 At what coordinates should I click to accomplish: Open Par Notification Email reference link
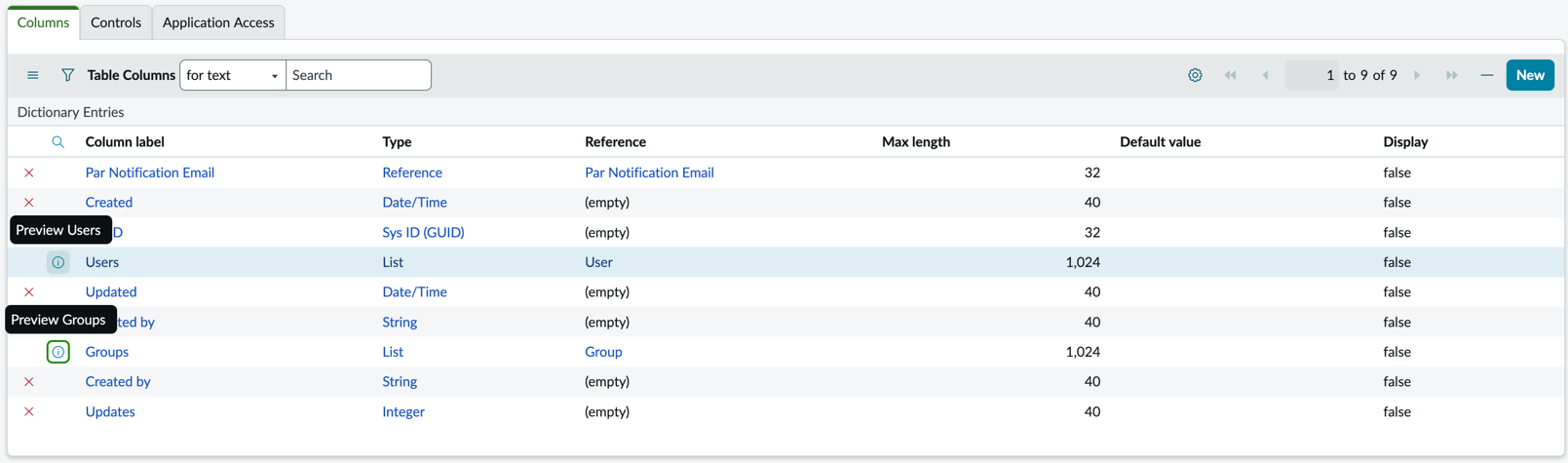(649, 173)
